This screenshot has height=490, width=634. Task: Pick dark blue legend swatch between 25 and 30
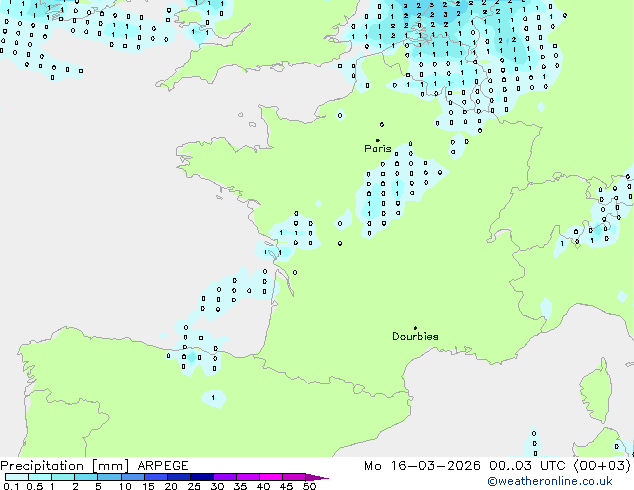coord(202,477)
